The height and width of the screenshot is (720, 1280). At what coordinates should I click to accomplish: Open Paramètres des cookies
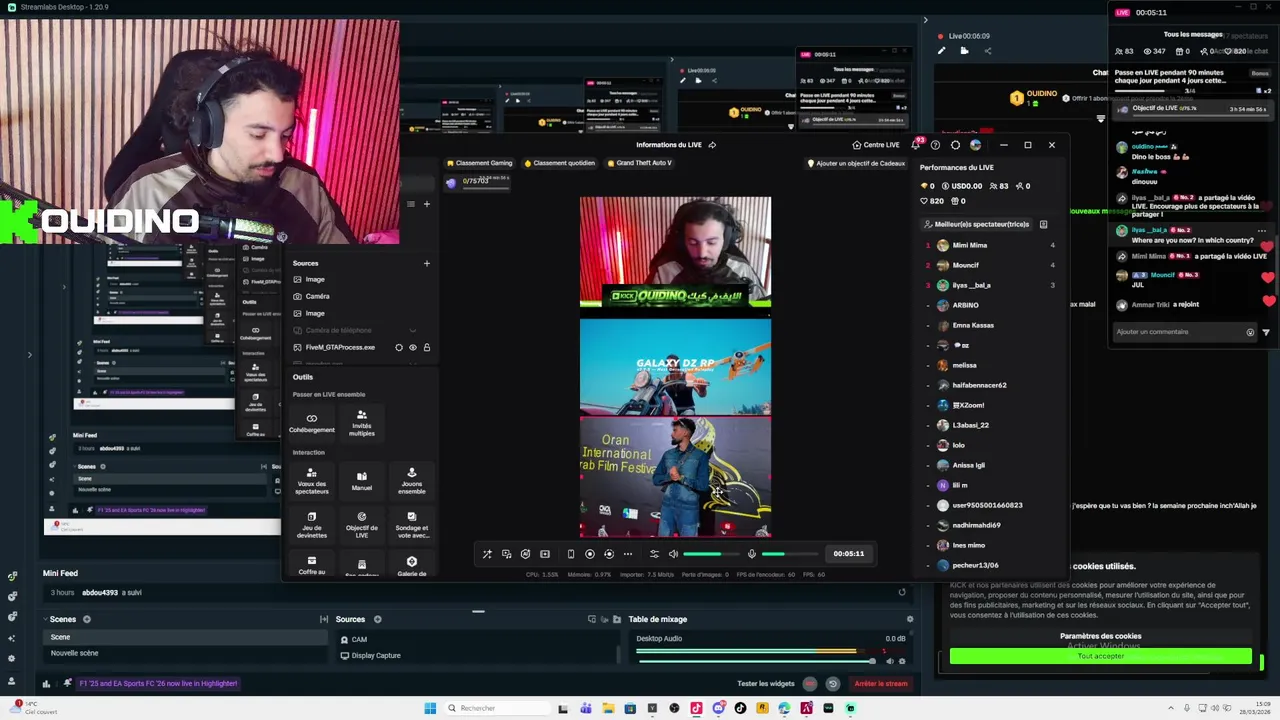[x=1100, y=636]
